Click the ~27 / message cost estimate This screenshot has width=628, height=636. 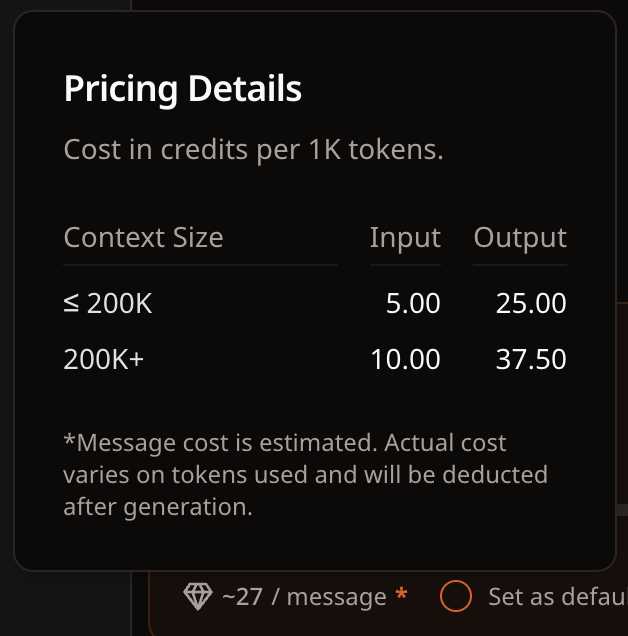303,597
